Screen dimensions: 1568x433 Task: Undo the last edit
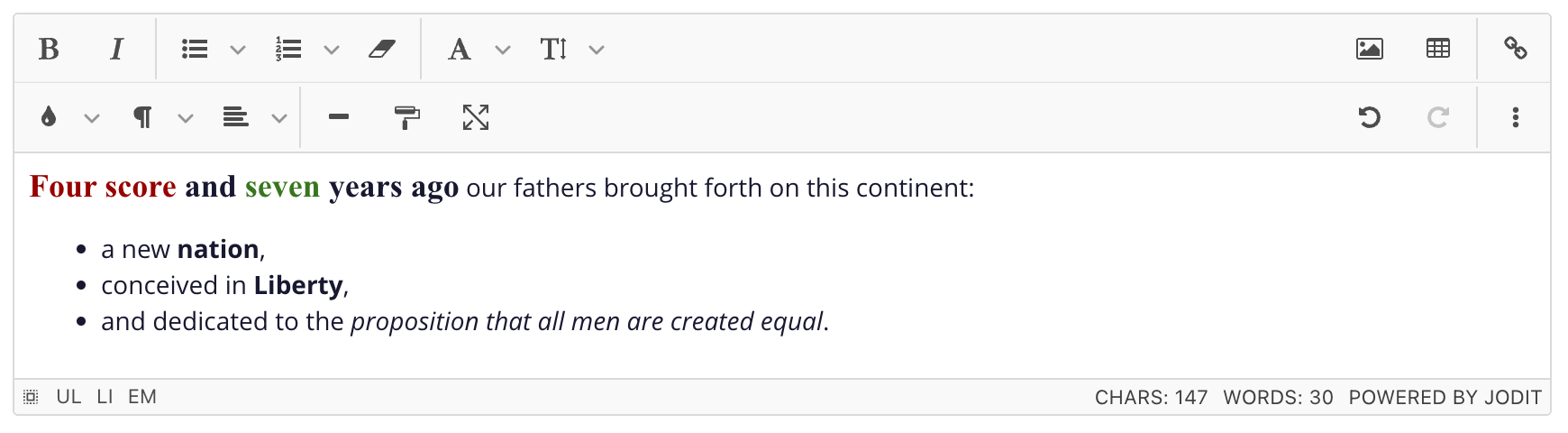click(x=1370, y=117)
